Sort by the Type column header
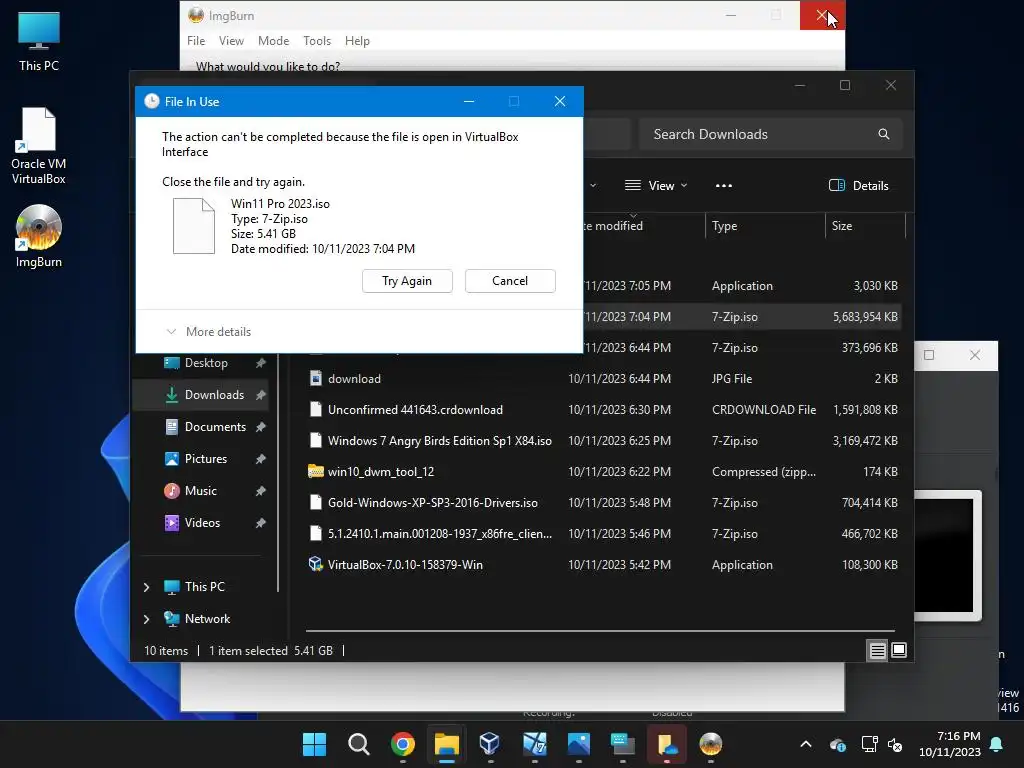This screenshot has height=768, width=1024. click(765, 226)
